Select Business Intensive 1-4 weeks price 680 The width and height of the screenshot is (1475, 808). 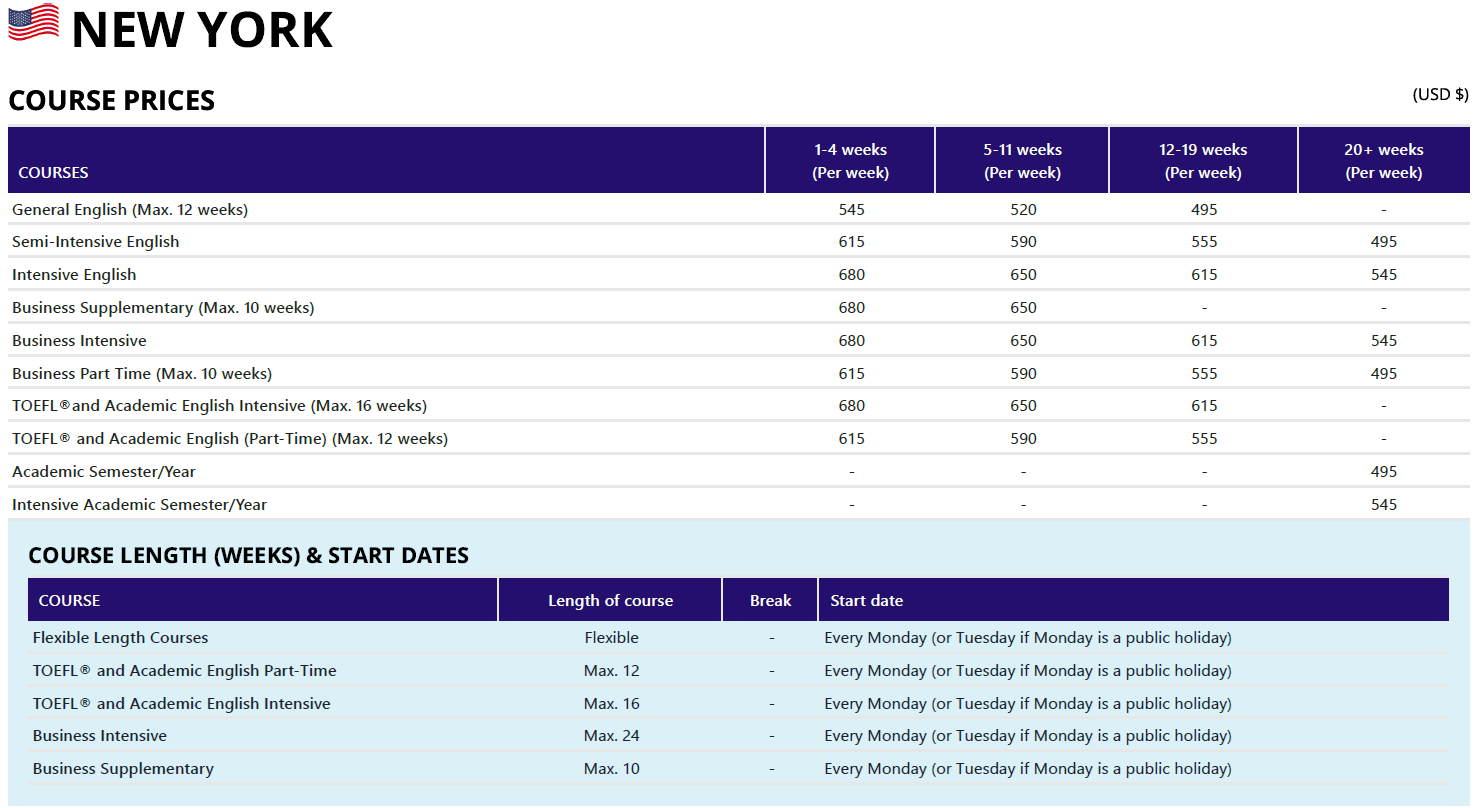[852, 340]
